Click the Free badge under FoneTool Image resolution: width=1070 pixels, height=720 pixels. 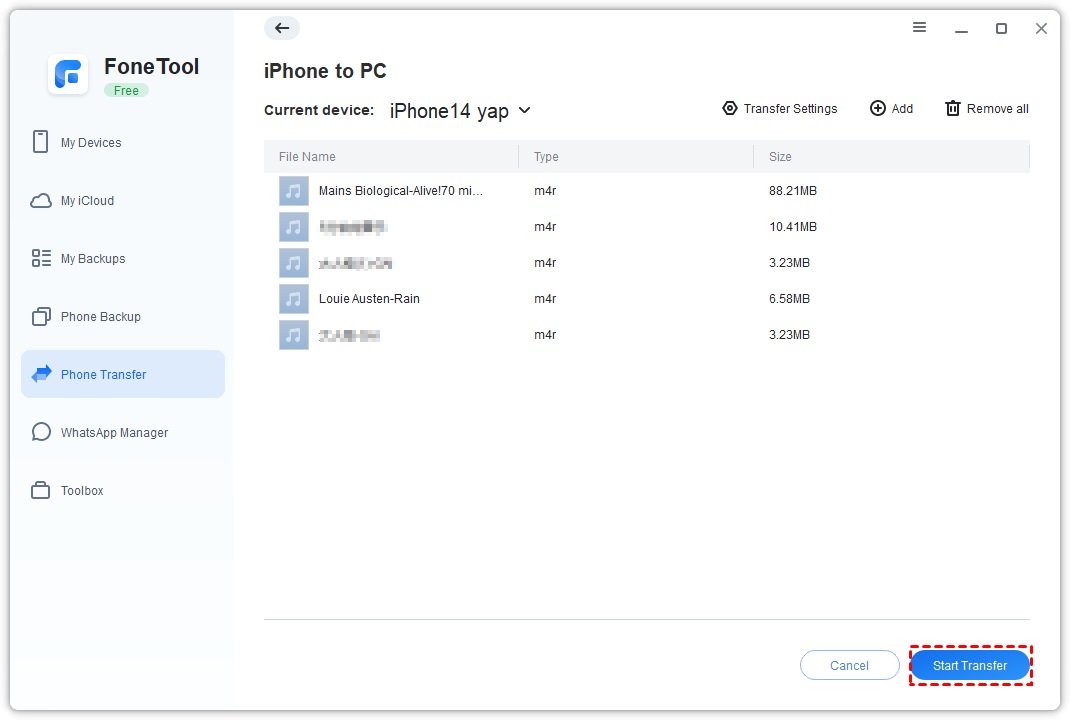pyautogui.click(x=126, y=90)
